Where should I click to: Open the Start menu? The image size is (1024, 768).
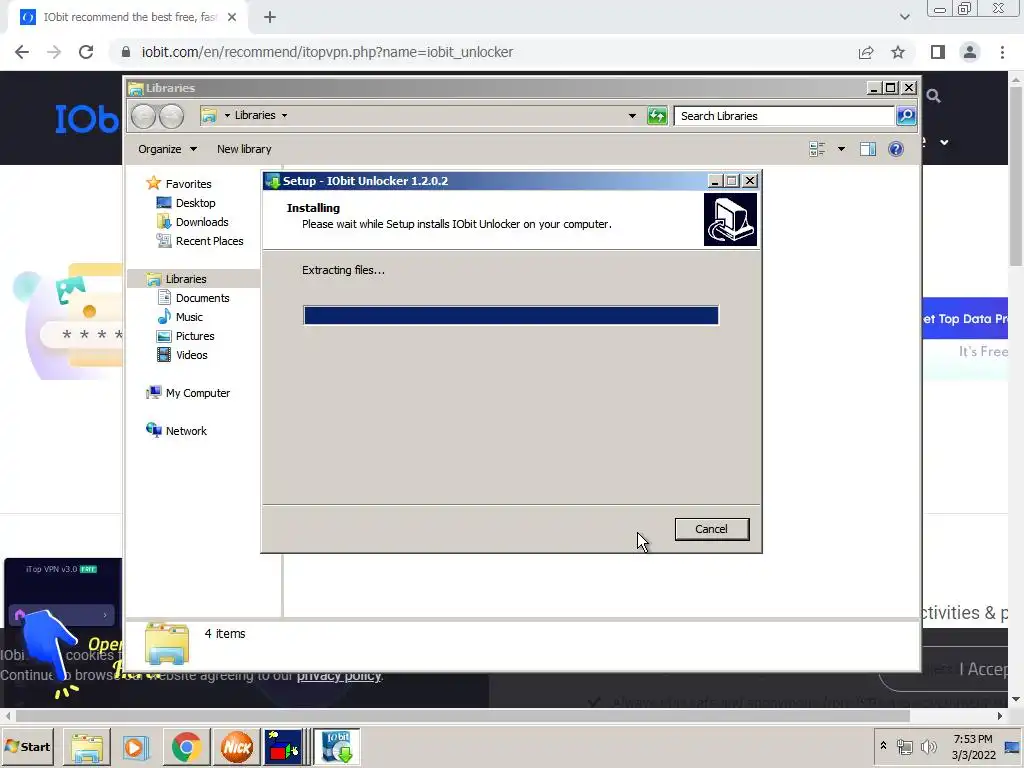[27, 746]
